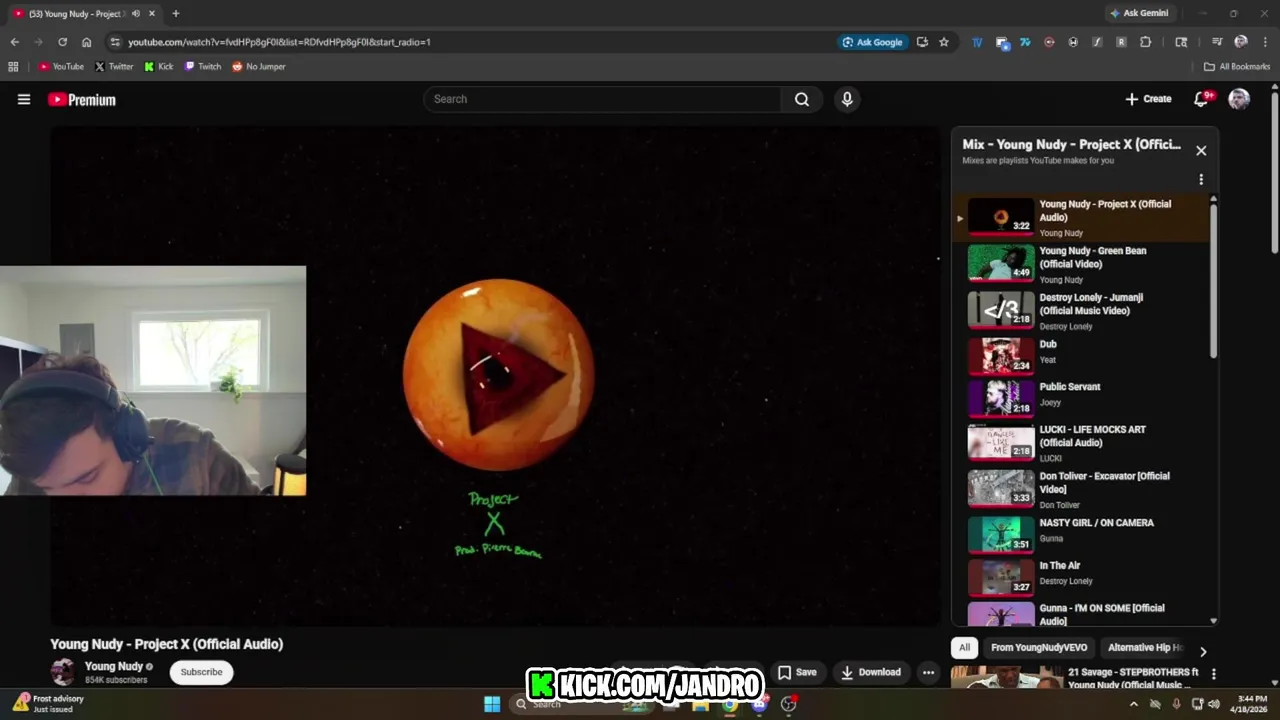Open YouTube account avatar menu
This screenshot has height=720, width=1280.
[1239, 99]
